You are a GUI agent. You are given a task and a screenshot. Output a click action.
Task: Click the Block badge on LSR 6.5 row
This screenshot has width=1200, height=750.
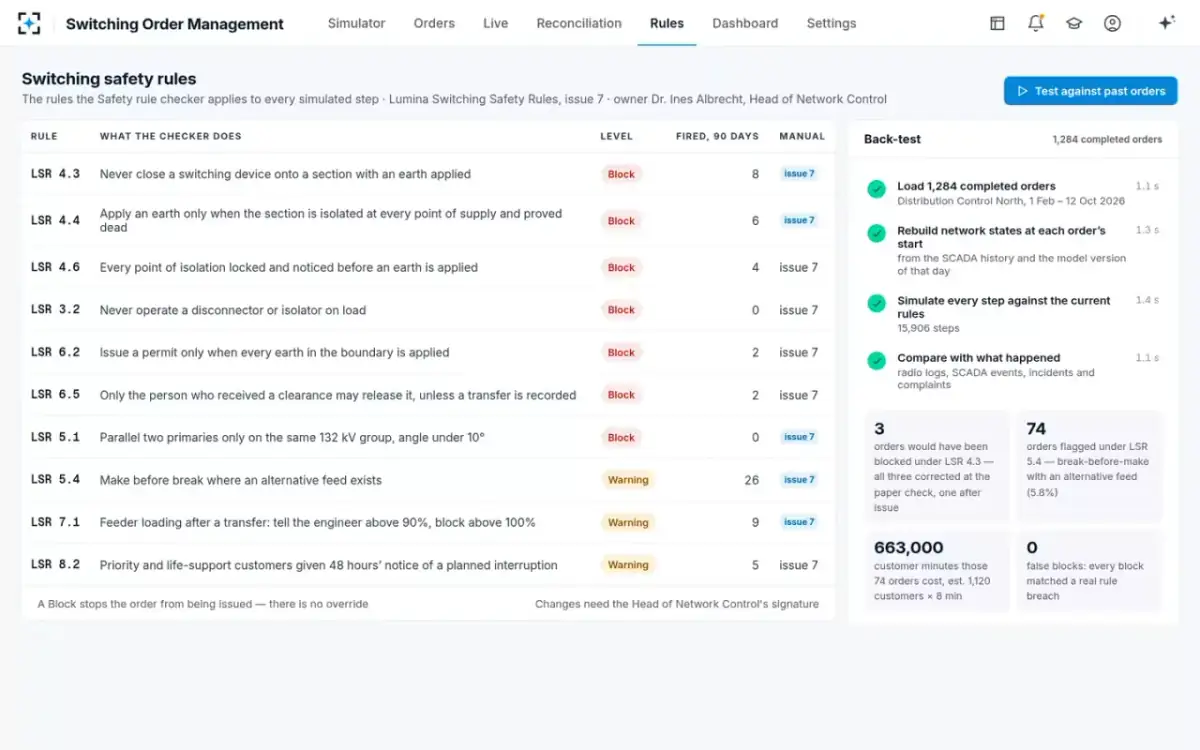(x=621, y=395)
